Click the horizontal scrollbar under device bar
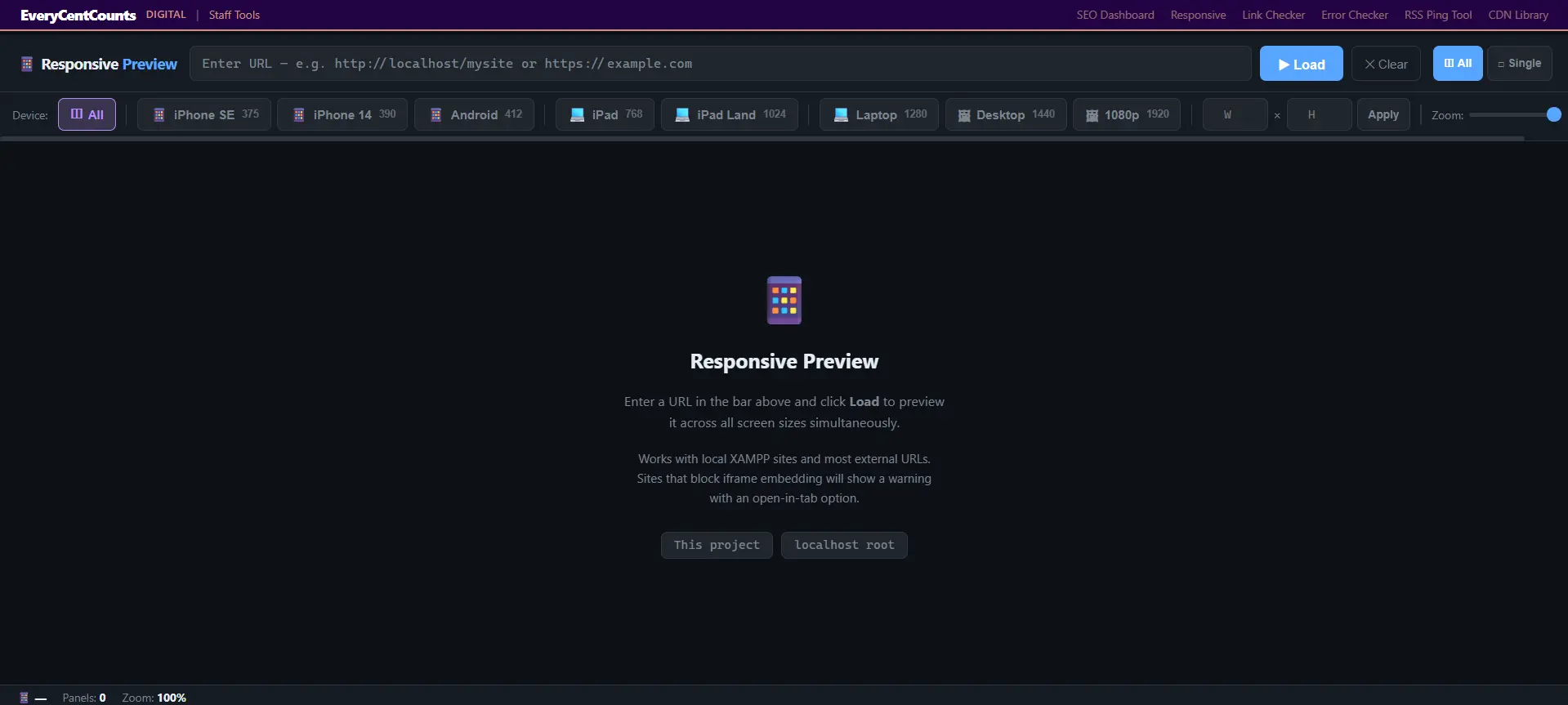1568x705 pixels. tap(762, 138)
